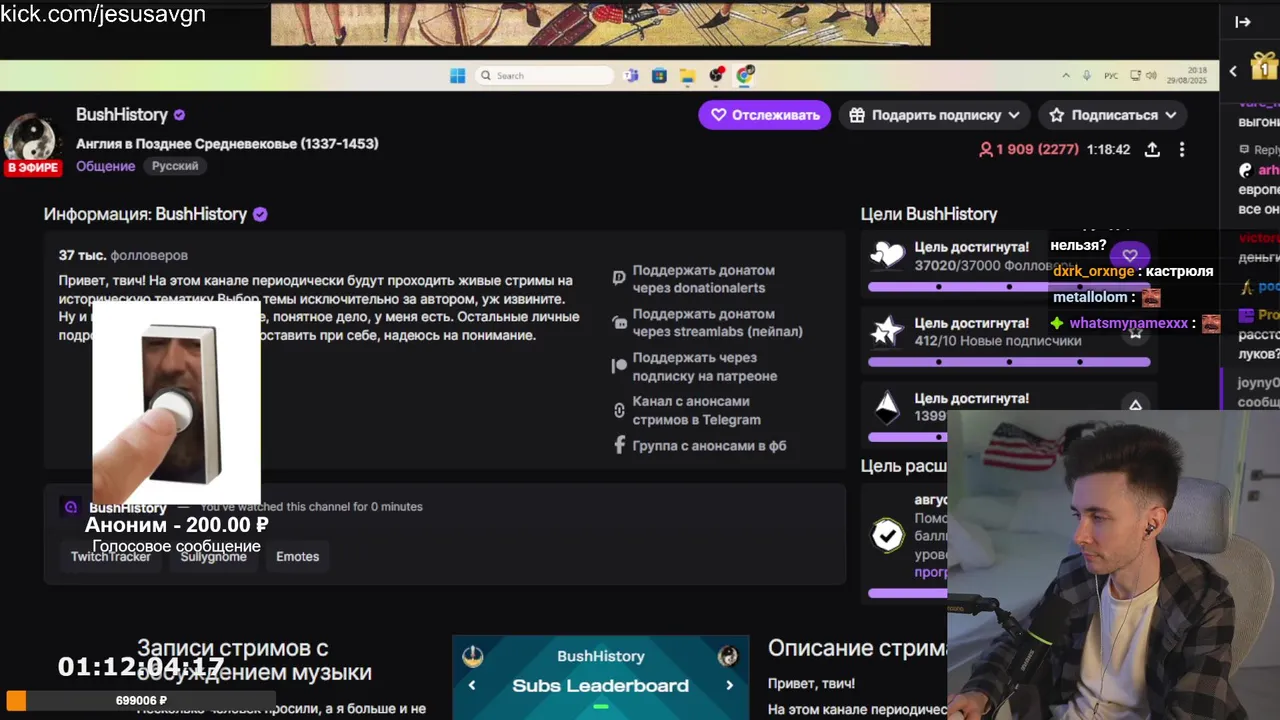1280x720 pixels.
Task: Open Канал с анонсами стримов в Telegram
Action: [x=696, y=410]
